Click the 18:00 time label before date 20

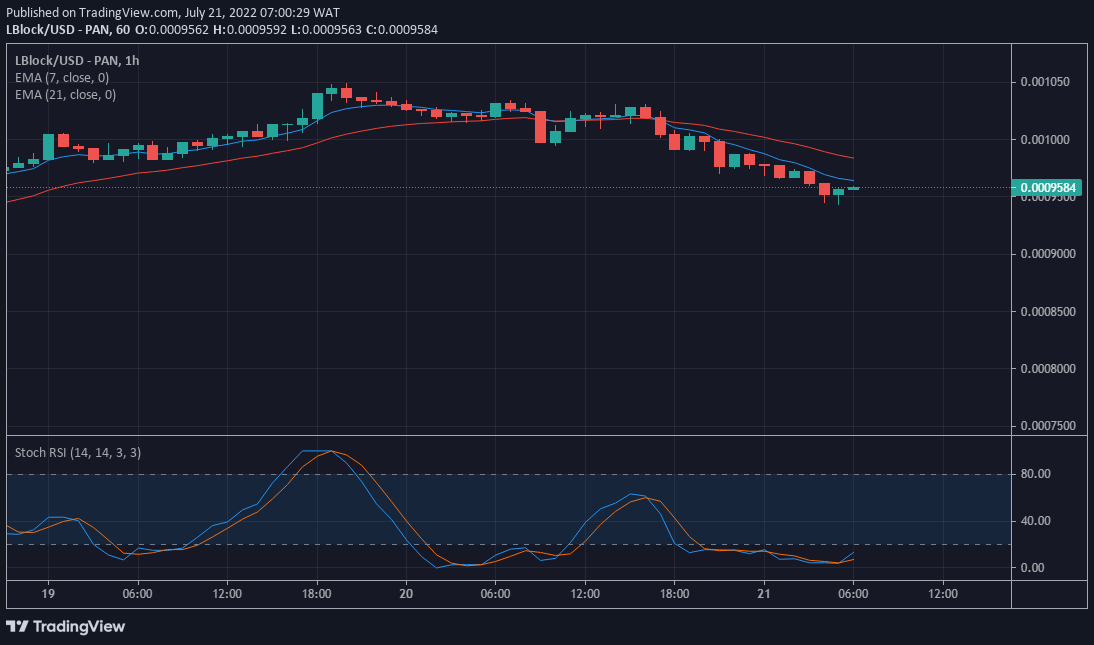tap(317, 593)
